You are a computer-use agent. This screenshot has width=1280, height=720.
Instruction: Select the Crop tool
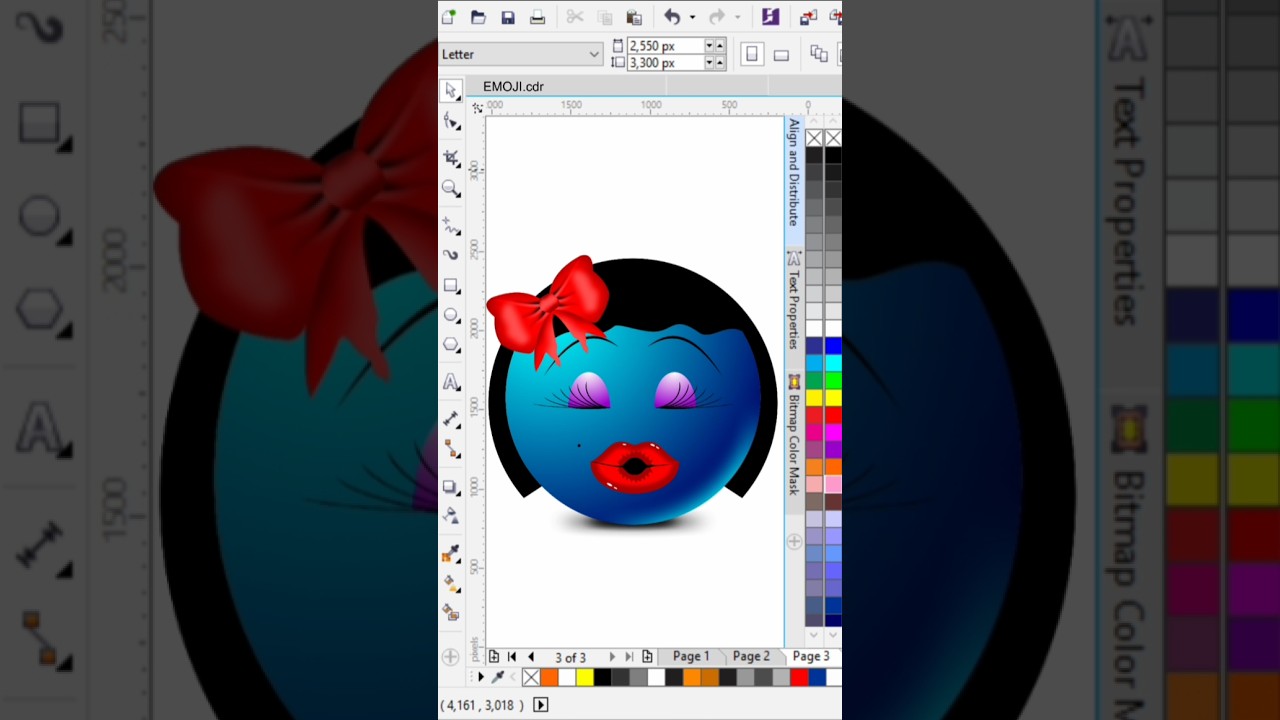point(451,158)
